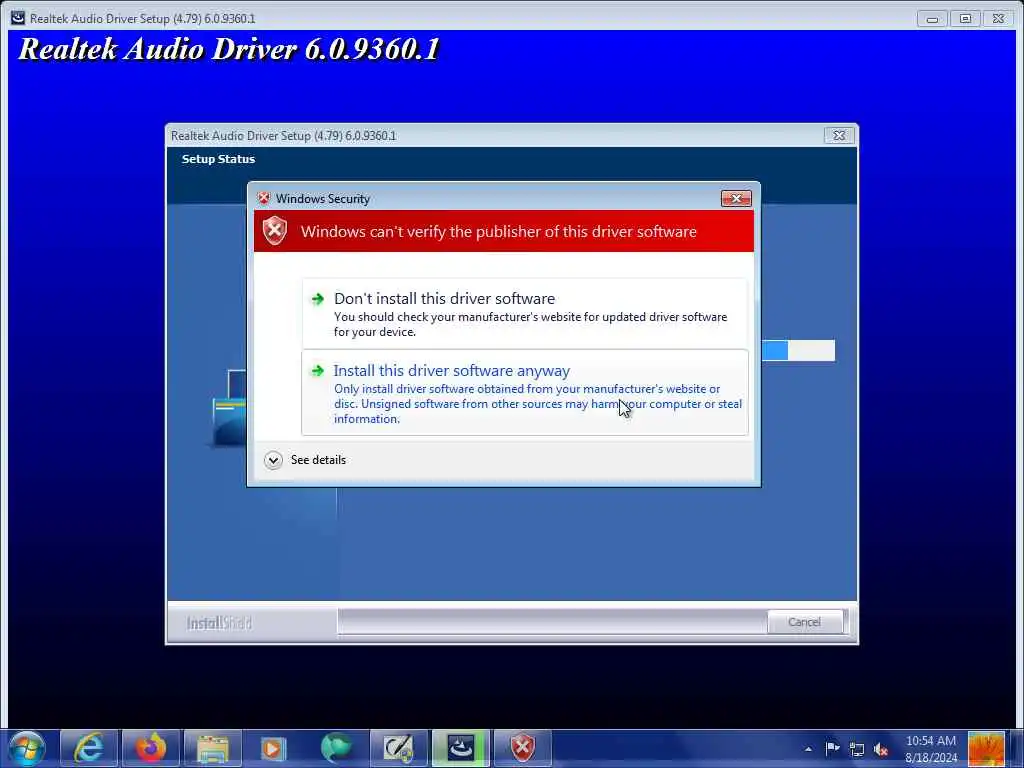Open Action Center flag icon

832,748
